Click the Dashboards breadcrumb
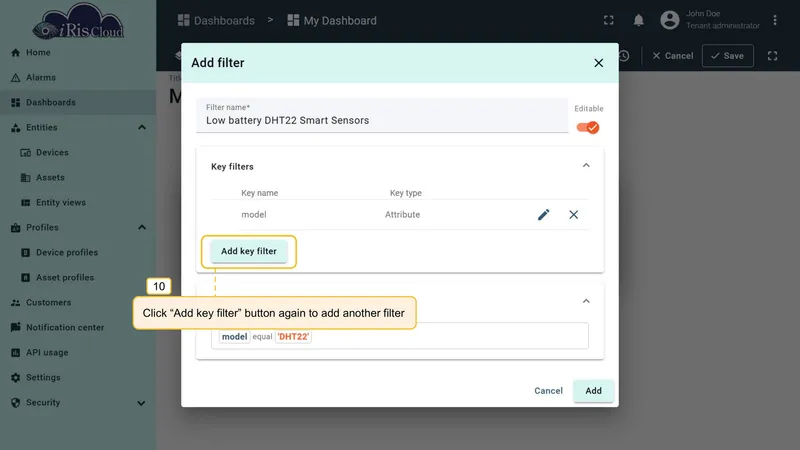 [216, 20]
